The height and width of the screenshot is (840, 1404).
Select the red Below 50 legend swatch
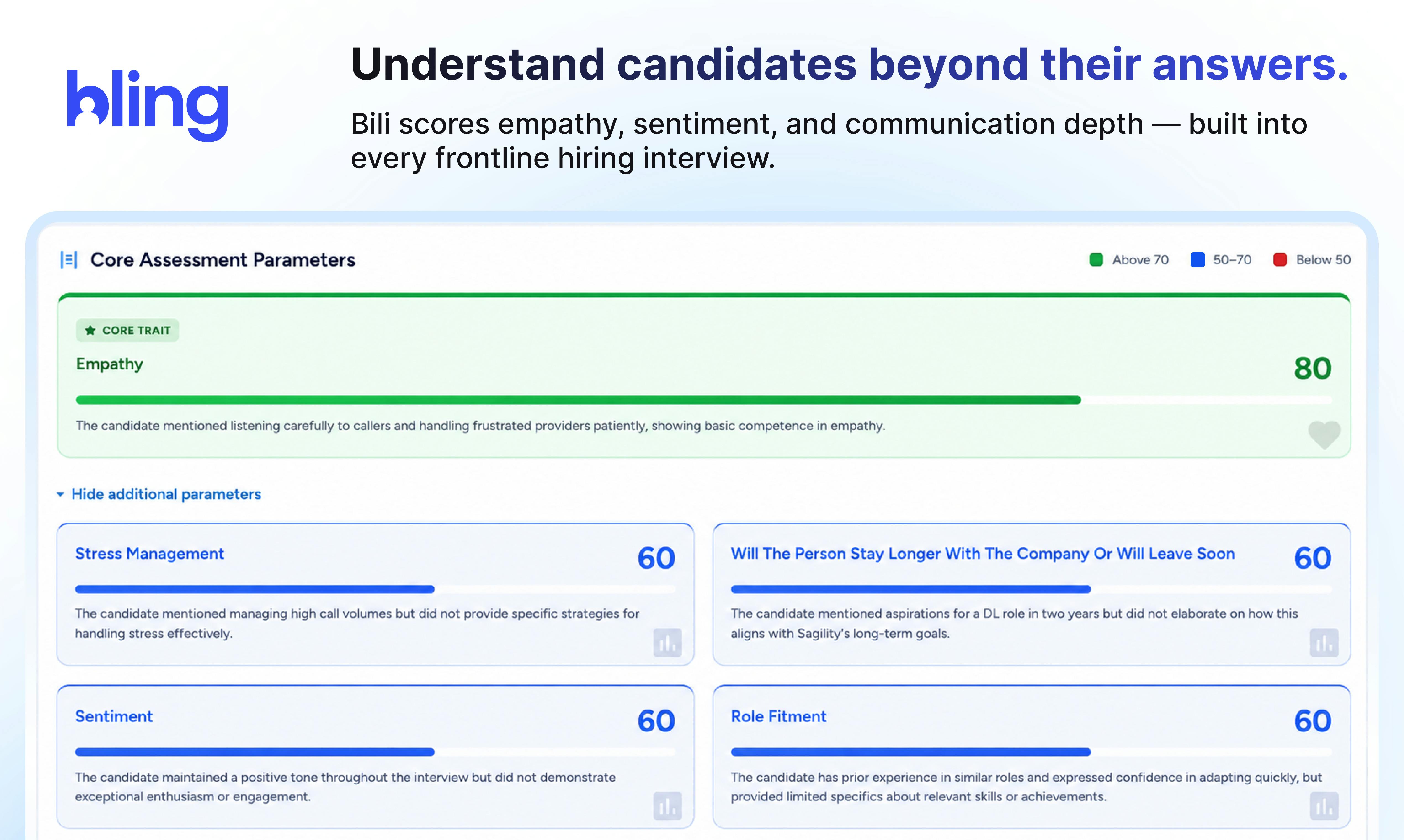click(x=1280, y=260)
